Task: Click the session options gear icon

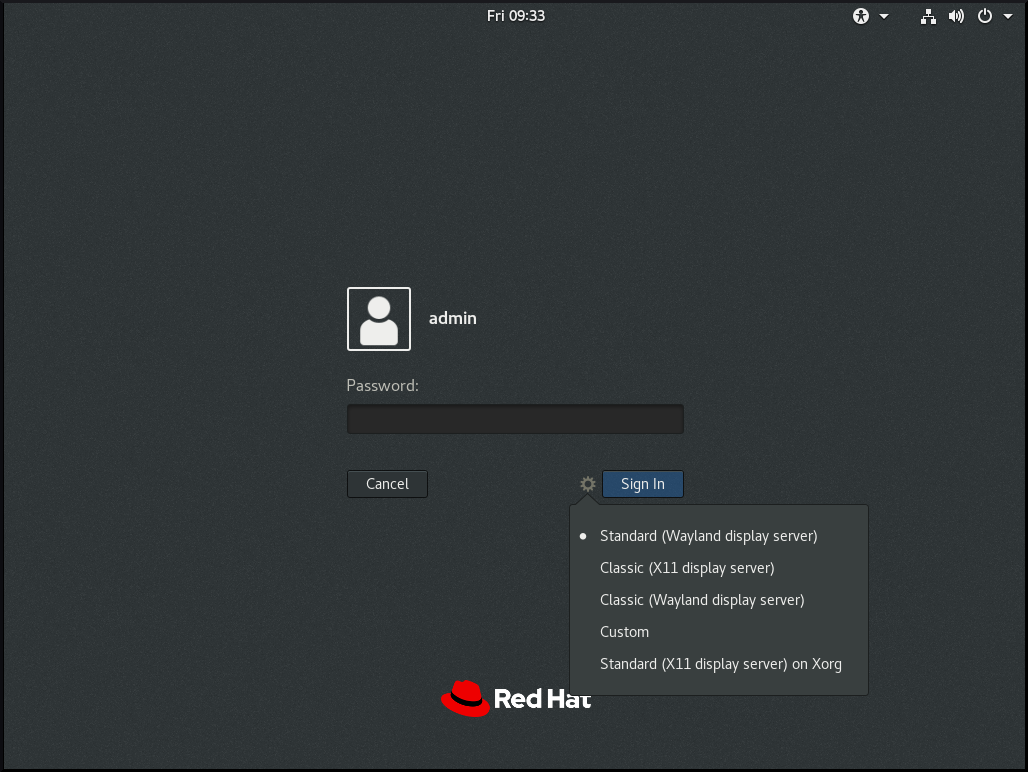Action: pyautogui.click(x=588, y=484)
